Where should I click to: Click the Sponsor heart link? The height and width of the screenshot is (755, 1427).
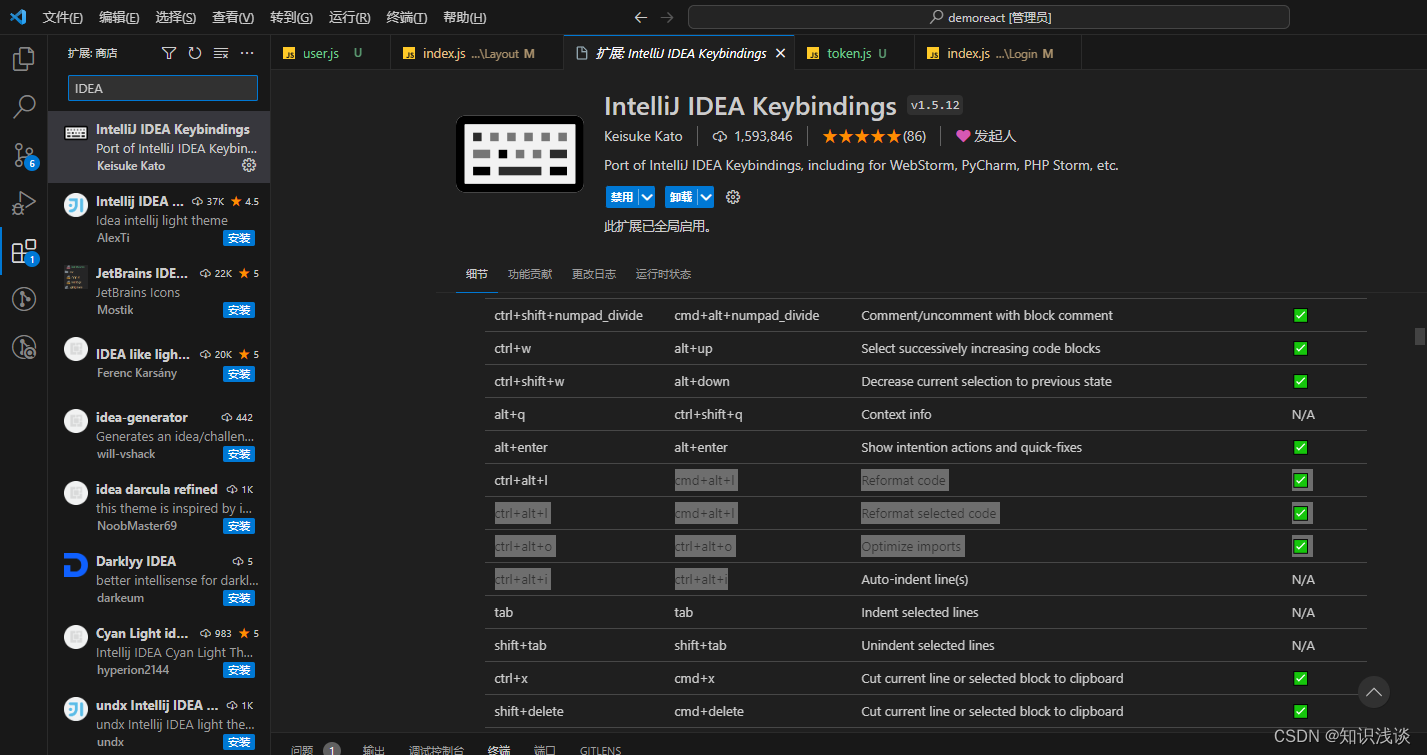[x=986, y=136]
